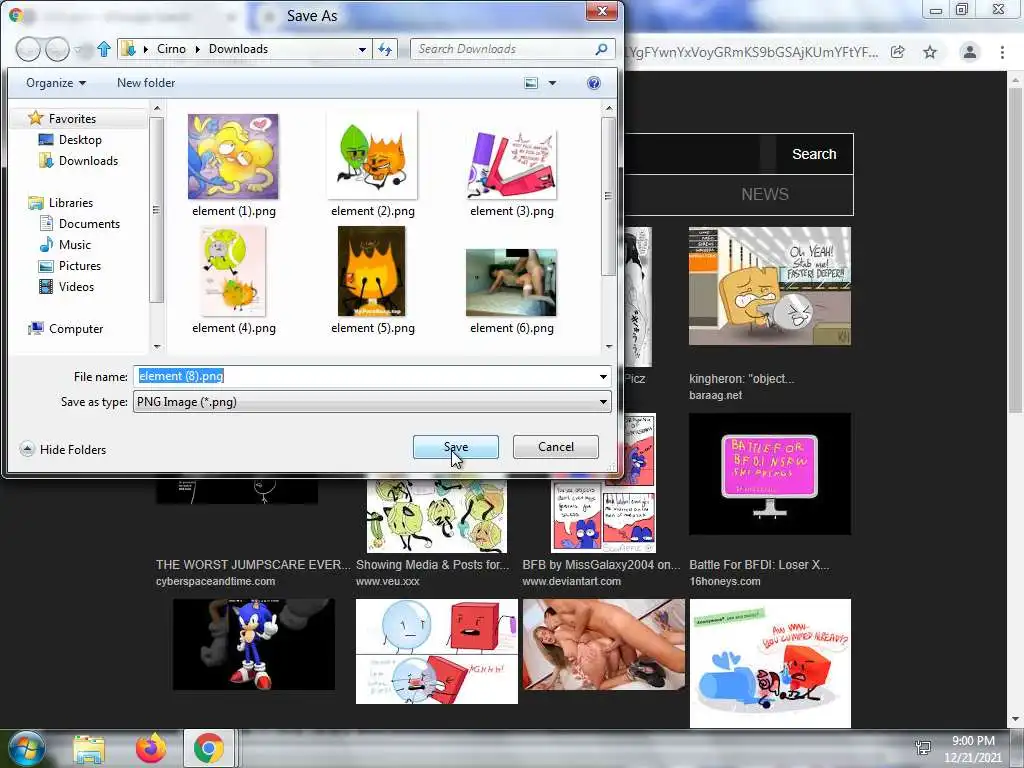
Task: Refresh the Downloads folder view
Action: tap(385, 49)
